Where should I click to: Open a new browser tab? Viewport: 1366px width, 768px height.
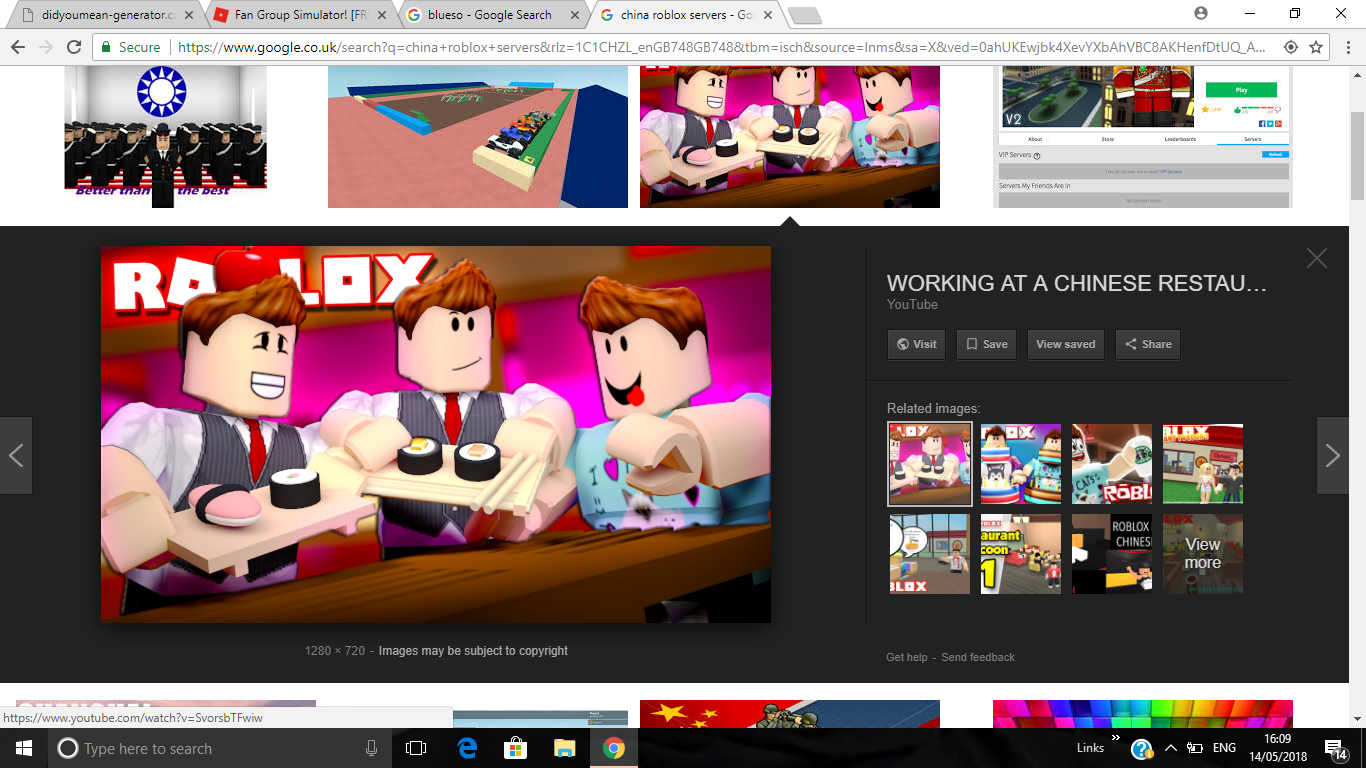click(804, 15)
